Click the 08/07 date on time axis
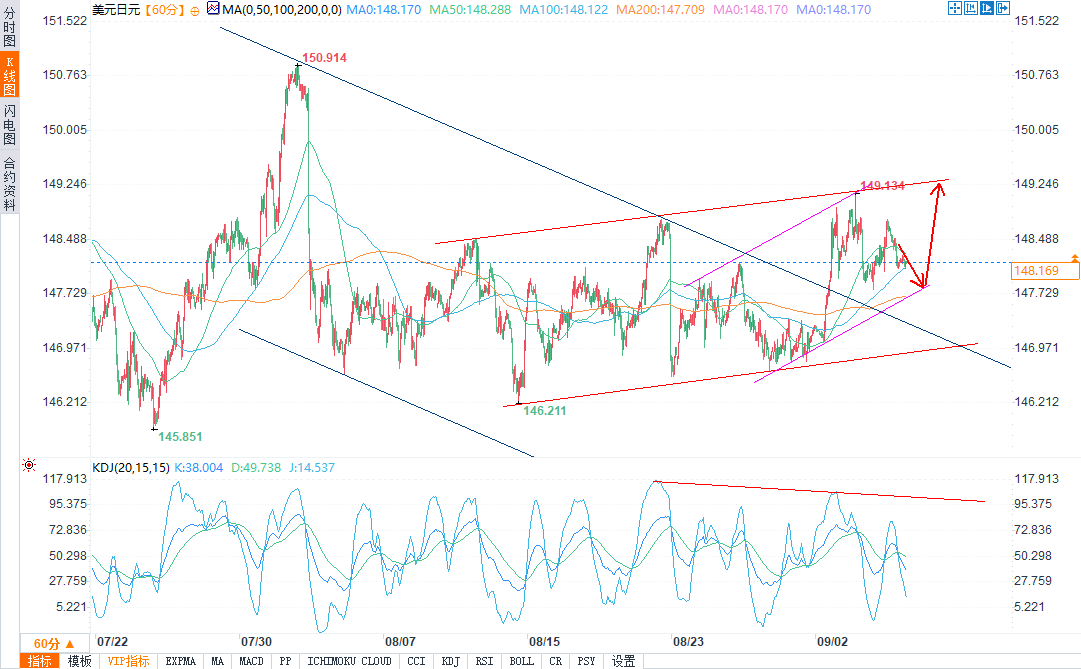This screenshot has height=669, width=1081. (x=401, y=641)
